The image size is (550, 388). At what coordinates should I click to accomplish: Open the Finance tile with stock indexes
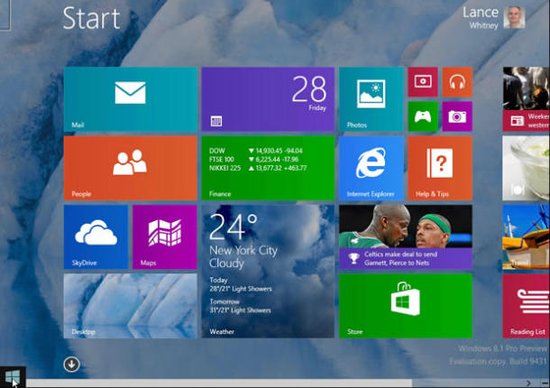coord(268,168)
